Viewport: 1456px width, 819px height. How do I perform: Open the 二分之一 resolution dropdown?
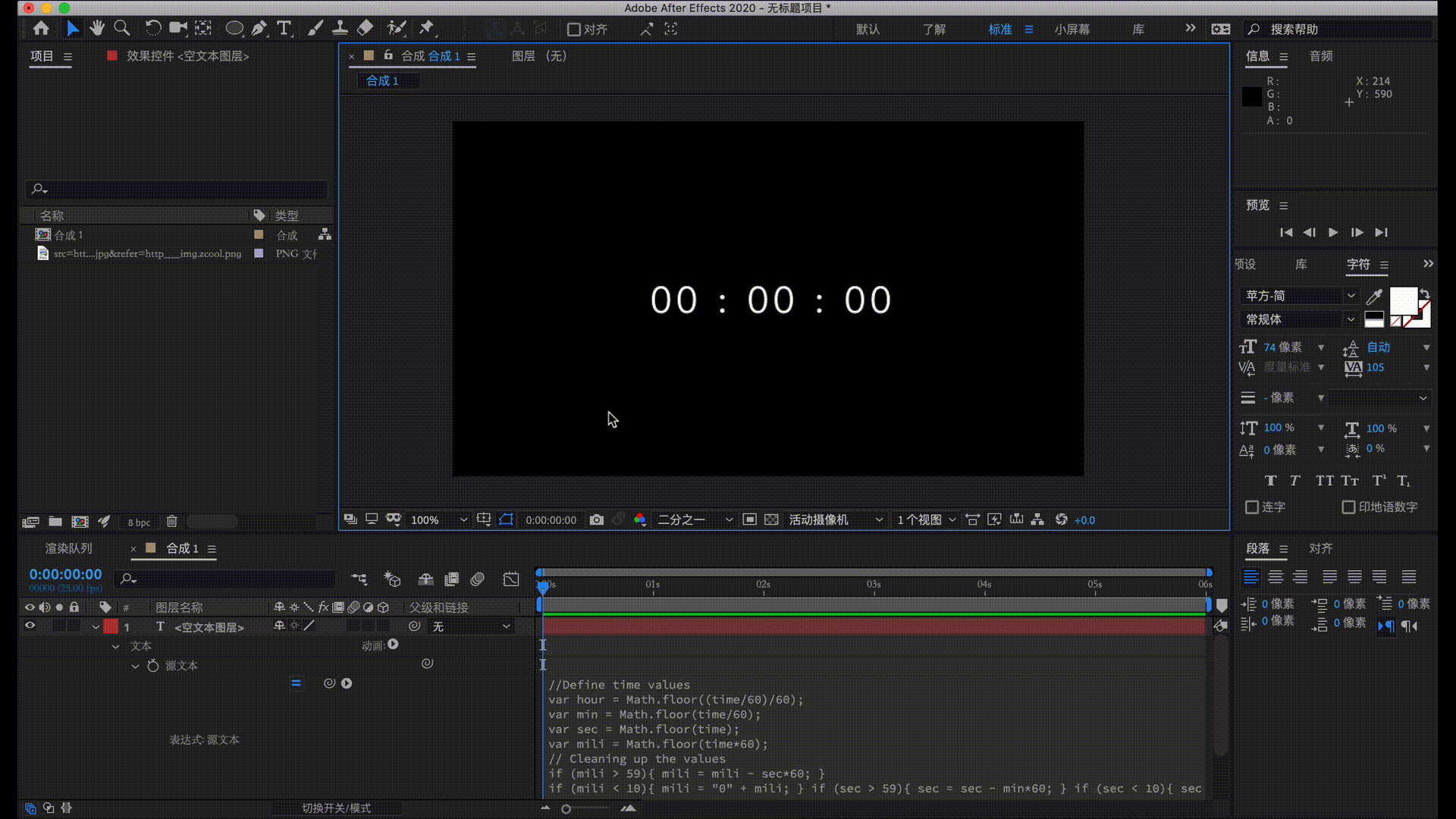(695, 519)
